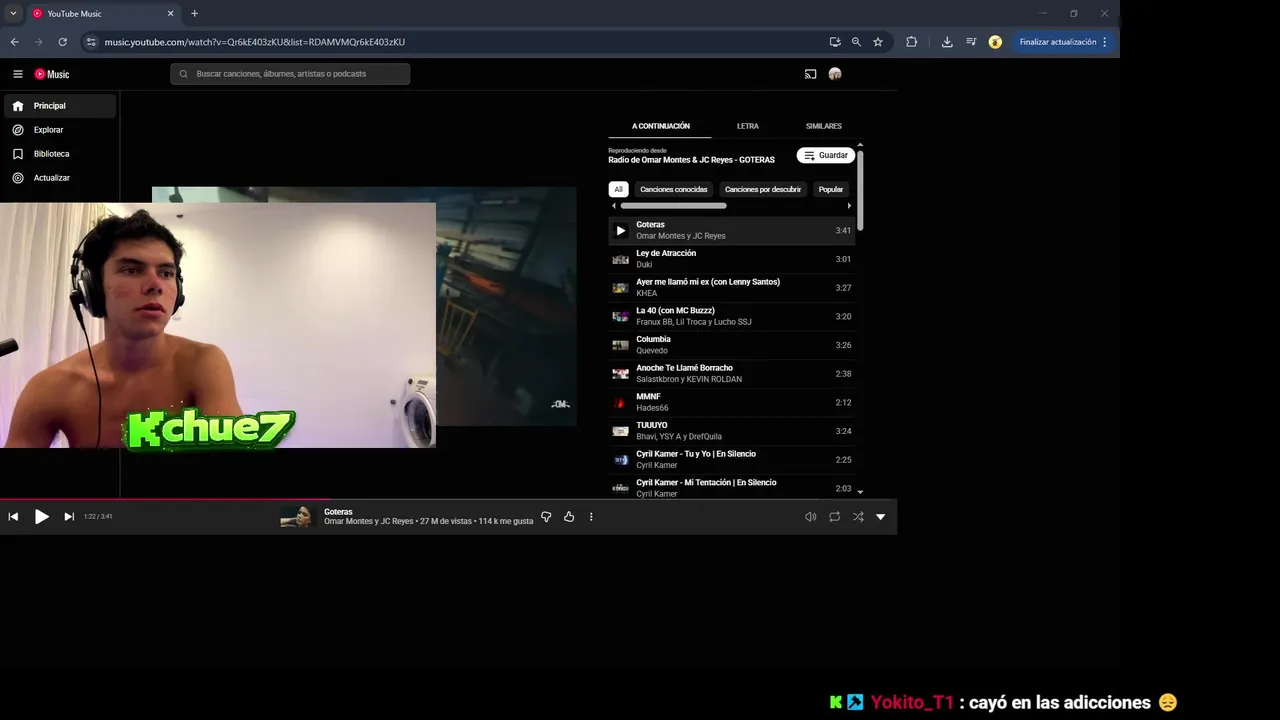Click the YouTube Music logo
This screenshot has width=1280, height=720.
[x=52, y=74]
